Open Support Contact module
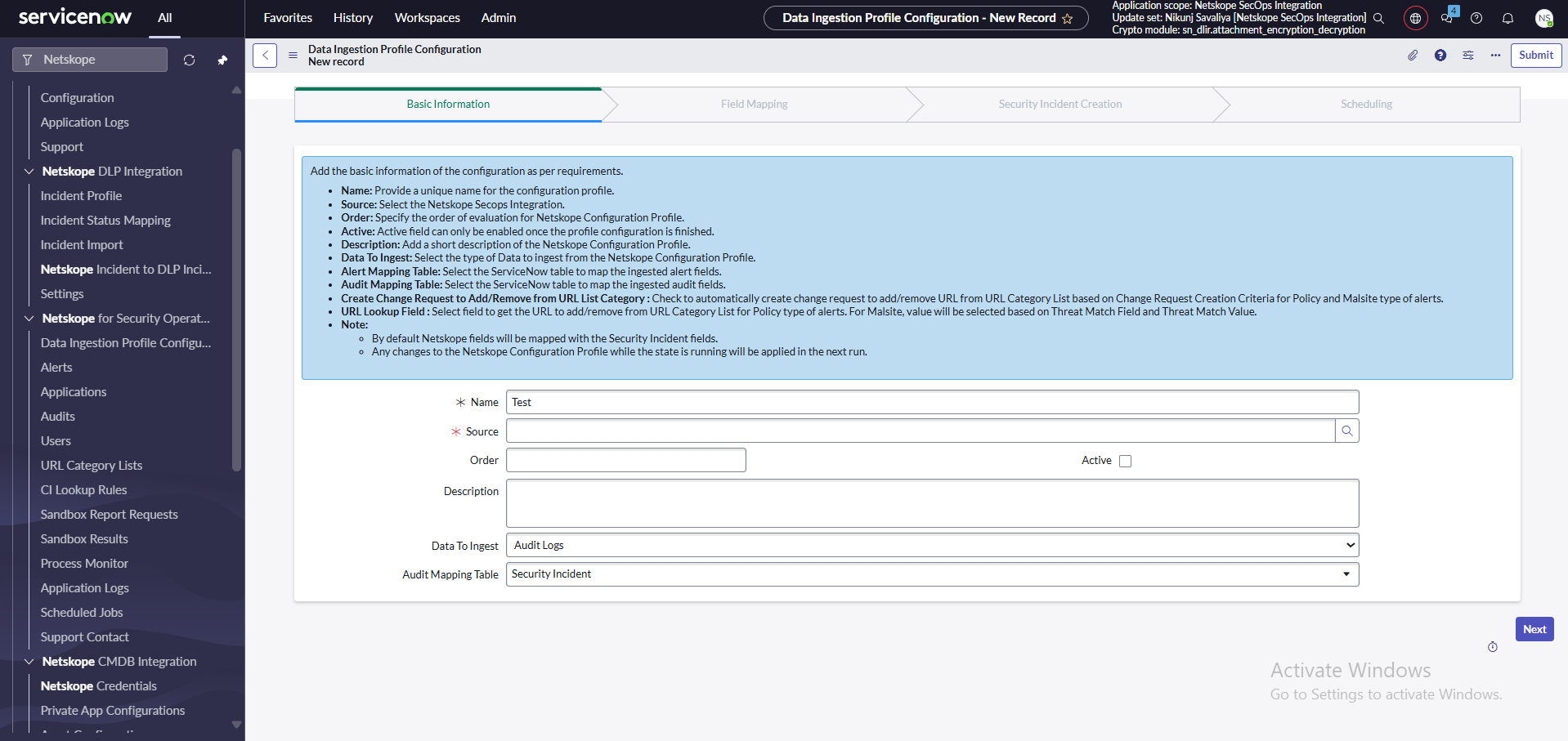 click(x=85, y=637)
